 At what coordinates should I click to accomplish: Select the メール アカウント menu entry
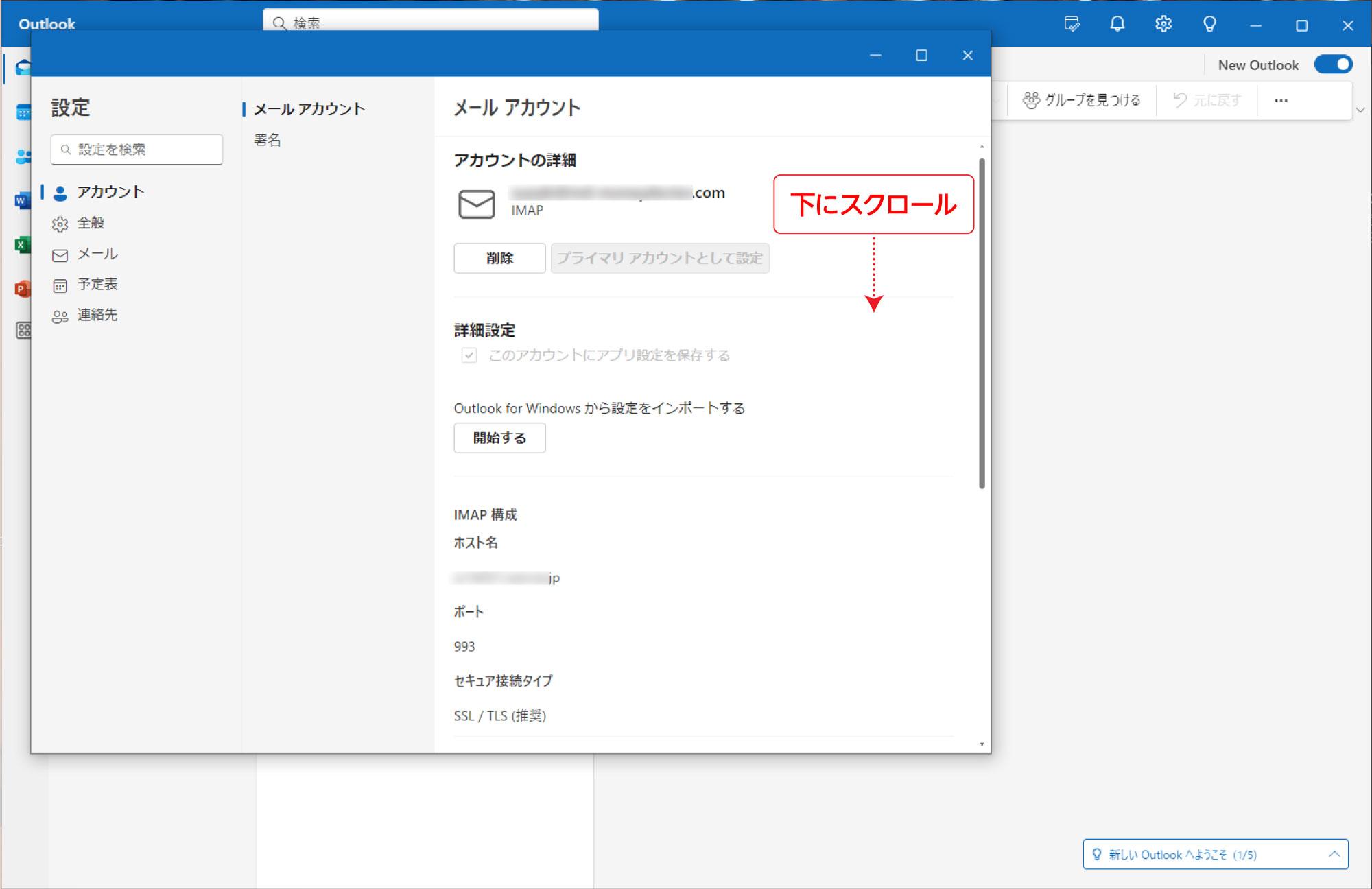(309, 108)
